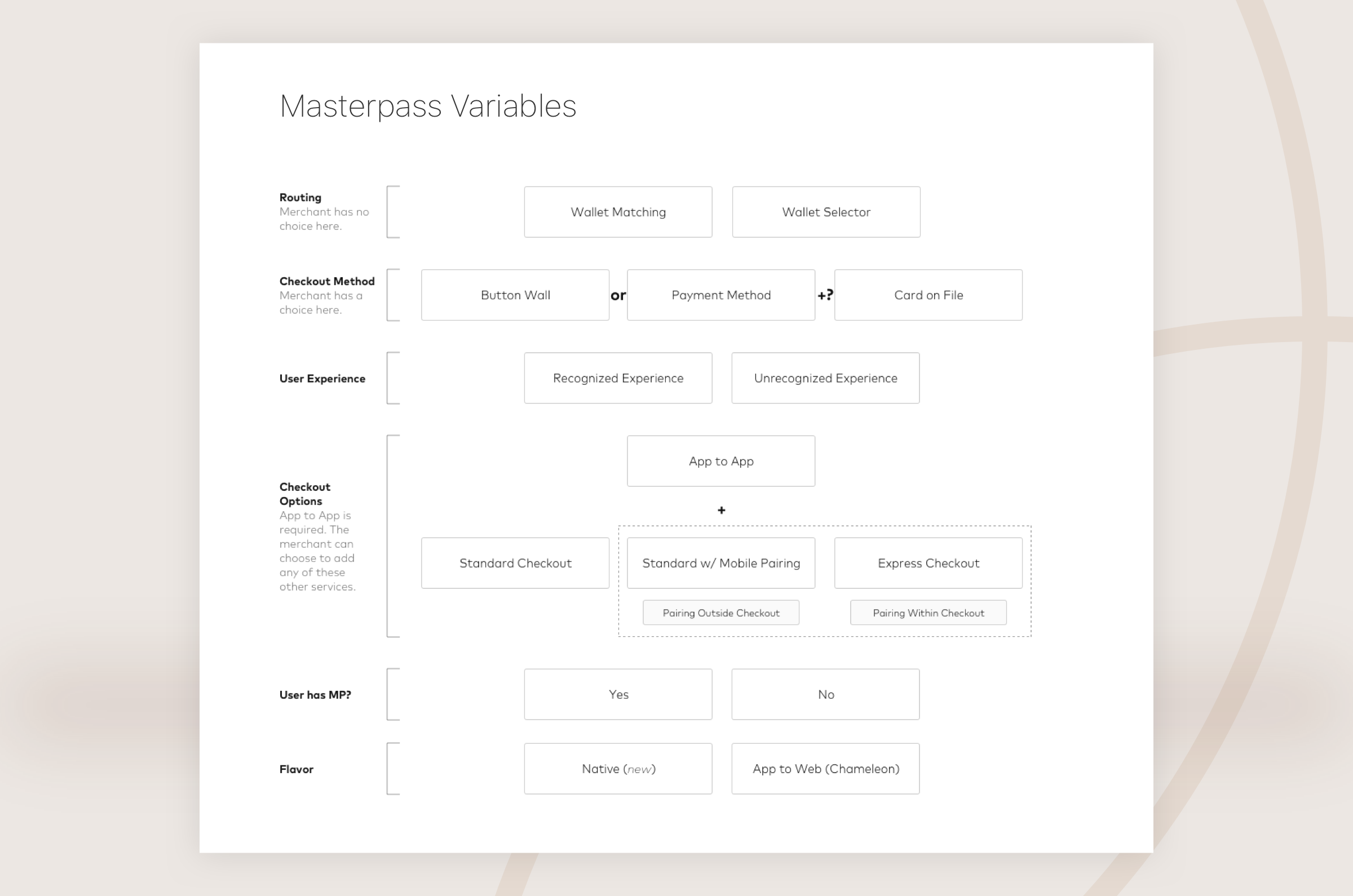The width and height of the screenshot is (1353, 896).
Task: Select the Wallet Selector box
Action: [826, 212]
